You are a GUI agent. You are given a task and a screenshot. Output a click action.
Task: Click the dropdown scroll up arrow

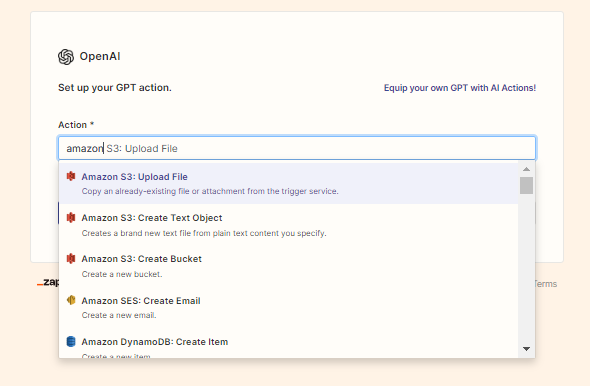point(526,169)
